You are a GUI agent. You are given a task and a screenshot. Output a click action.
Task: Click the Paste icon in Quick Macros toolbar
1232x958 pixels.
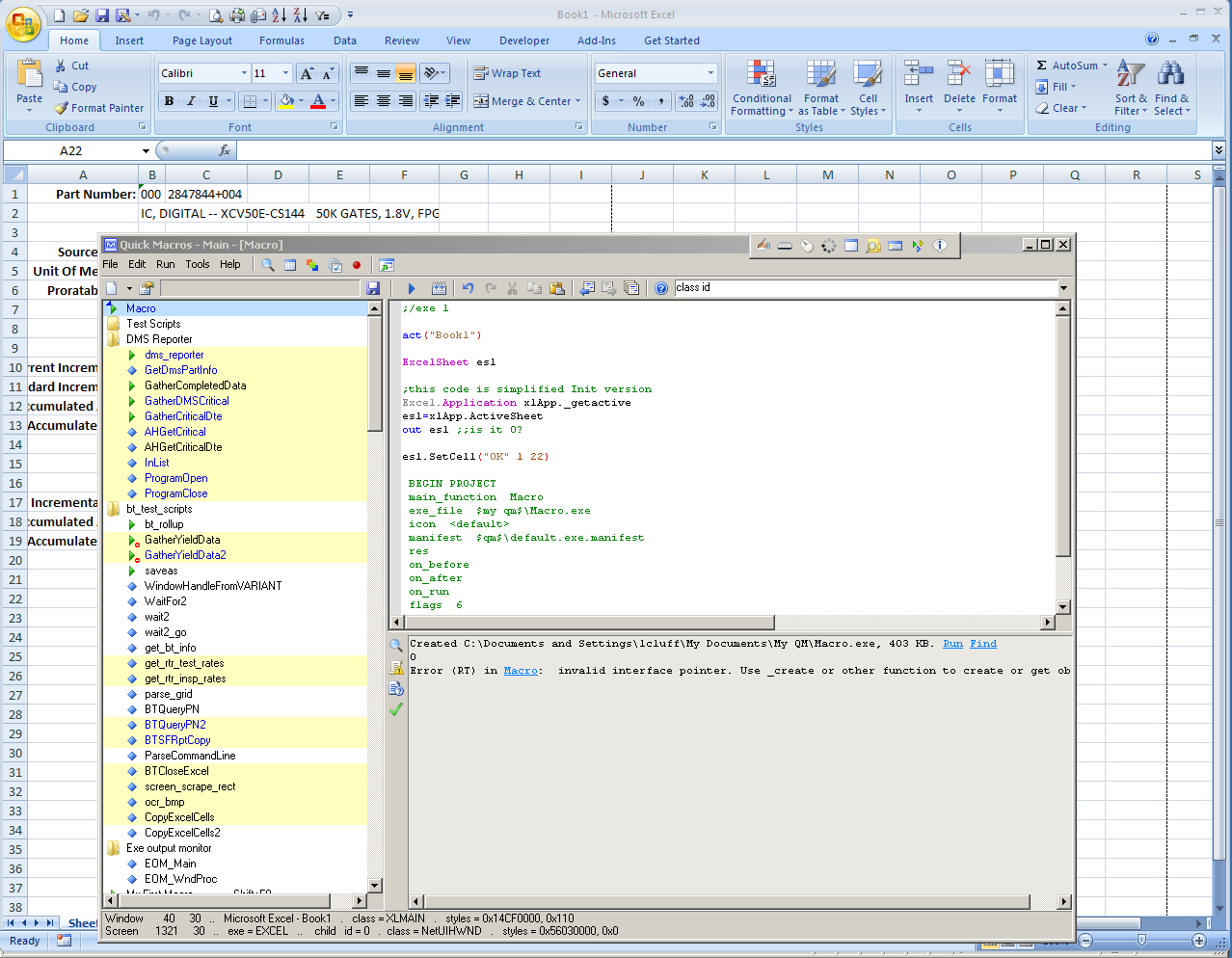coord(557,288)
